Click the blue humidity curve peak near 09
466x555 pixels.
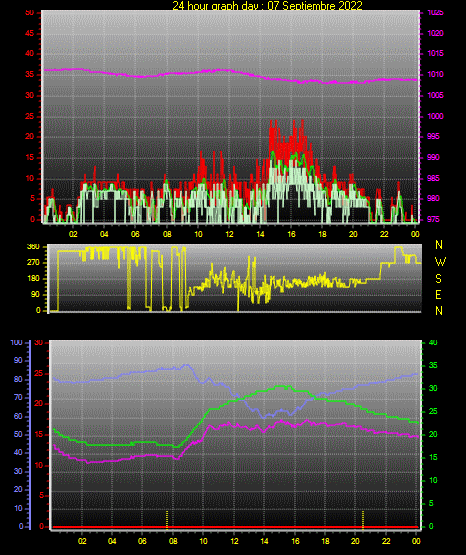(186, 365)
